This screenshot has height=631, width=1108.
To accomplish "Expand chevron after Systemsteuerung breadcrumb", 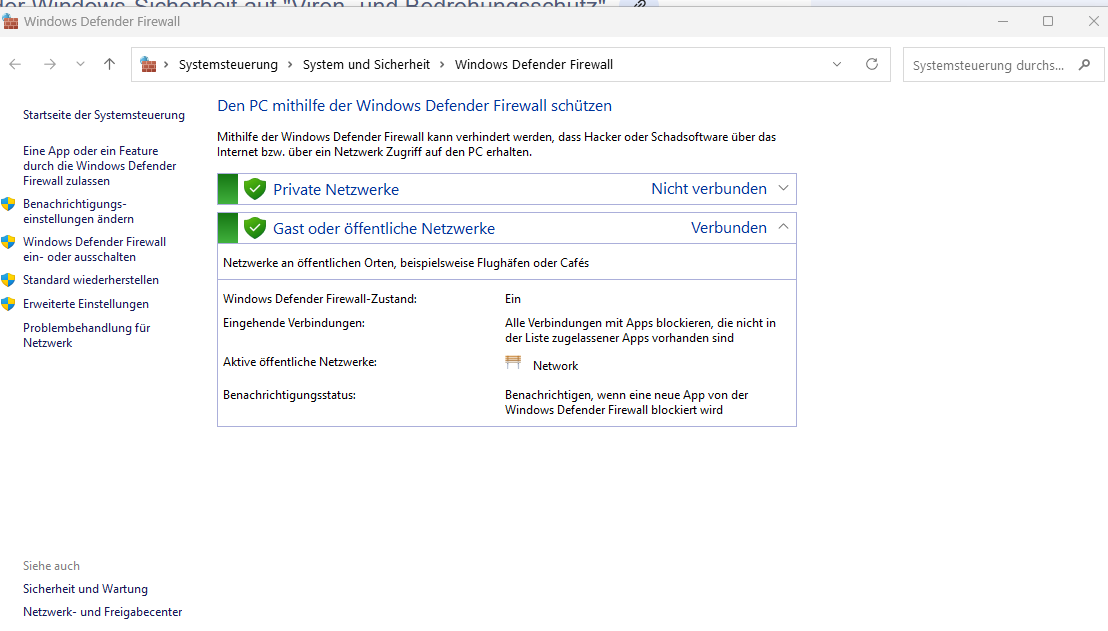I will (x=290, y=64).
